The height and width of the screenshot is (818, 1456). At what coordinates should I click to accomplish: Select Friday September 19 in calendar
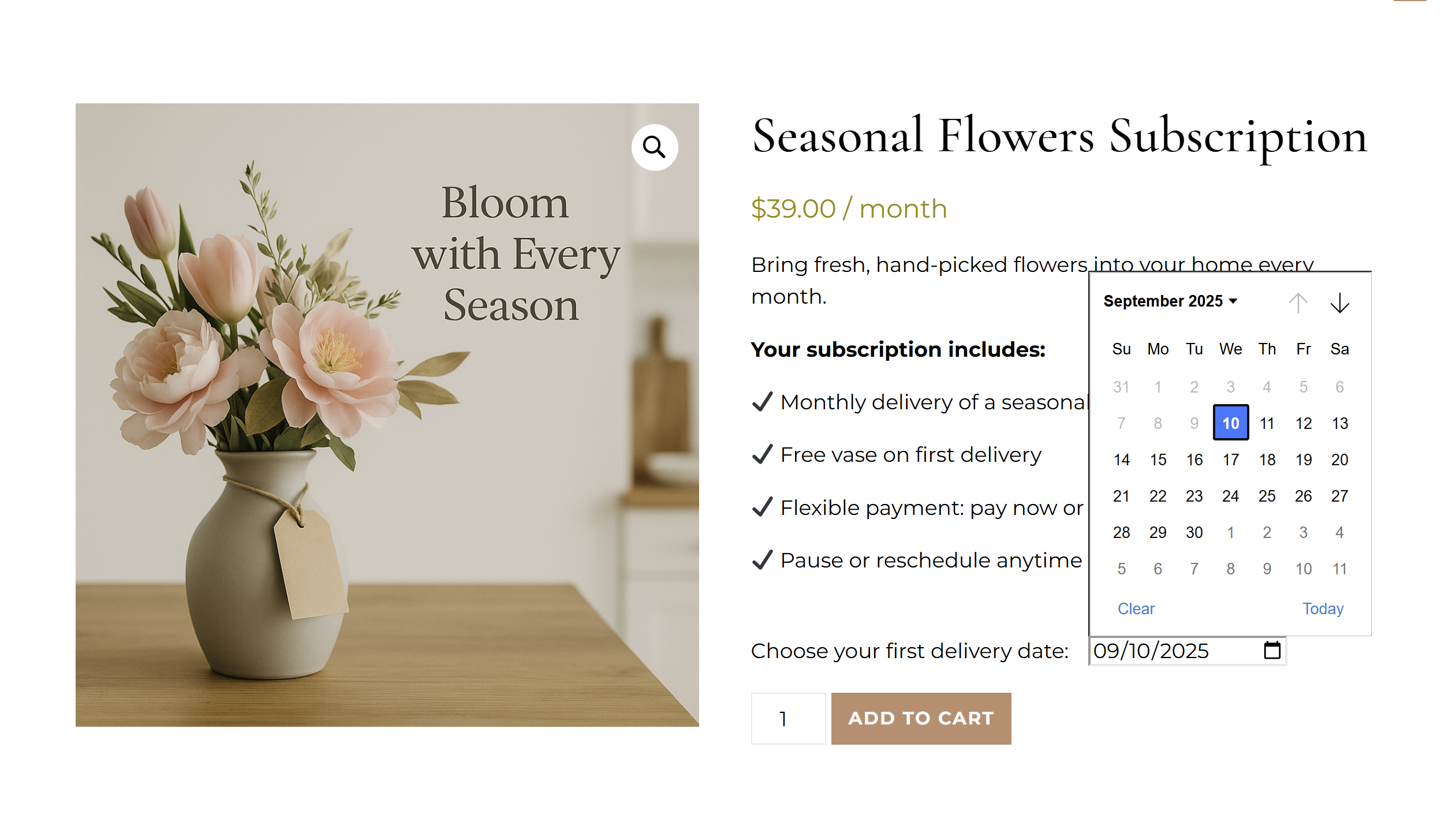[1303, 460]
